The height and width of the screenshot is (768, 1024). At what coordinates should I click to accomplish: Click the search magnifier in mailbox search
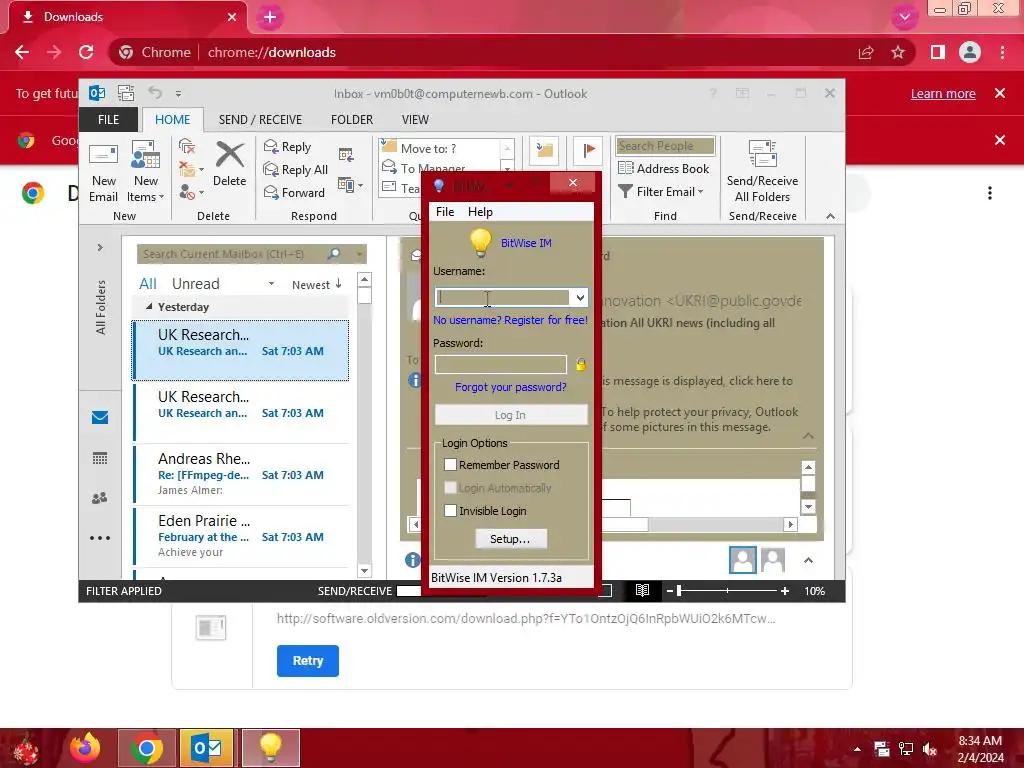point(334,253)
